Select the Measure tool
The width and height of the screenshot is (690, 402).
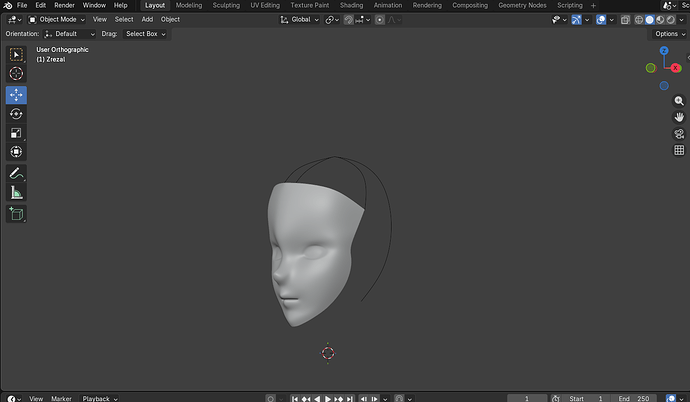coord(16,192)
